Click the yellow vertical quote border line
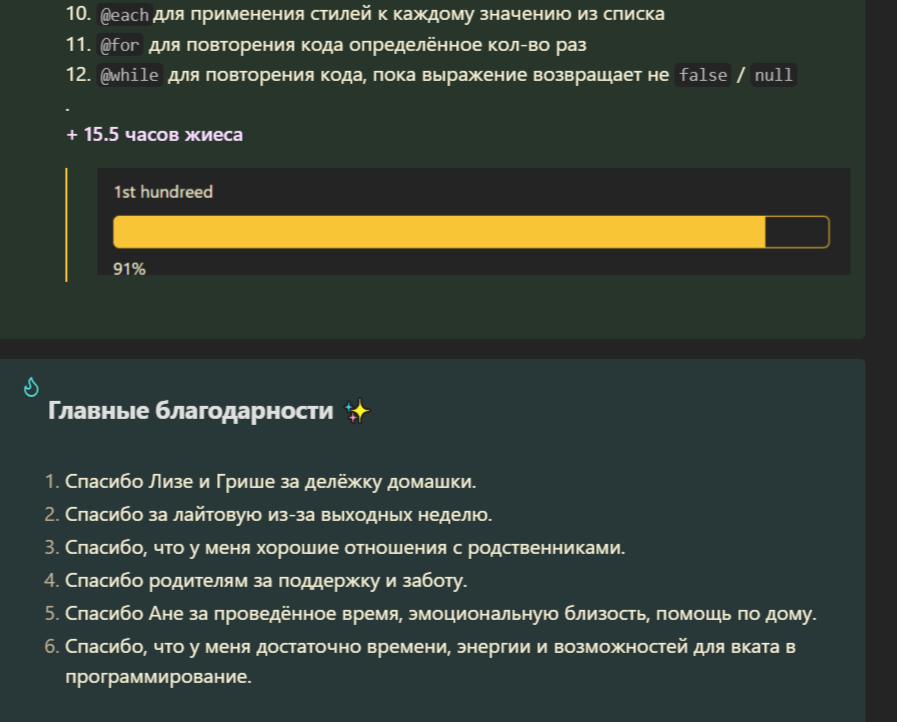 click(x=66, y=225)
